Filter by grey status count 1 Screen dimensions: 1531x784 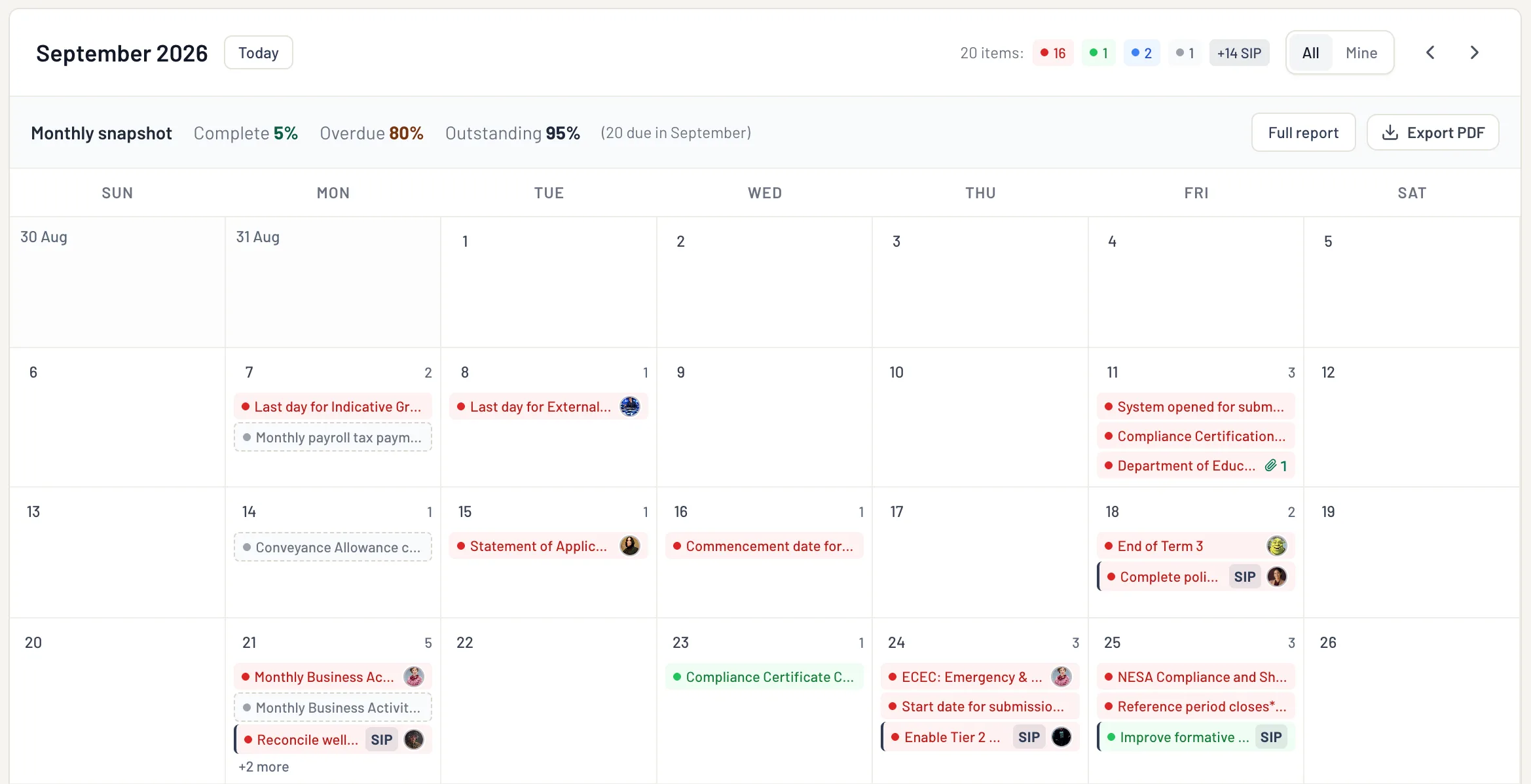click(x=1185, y=53)
